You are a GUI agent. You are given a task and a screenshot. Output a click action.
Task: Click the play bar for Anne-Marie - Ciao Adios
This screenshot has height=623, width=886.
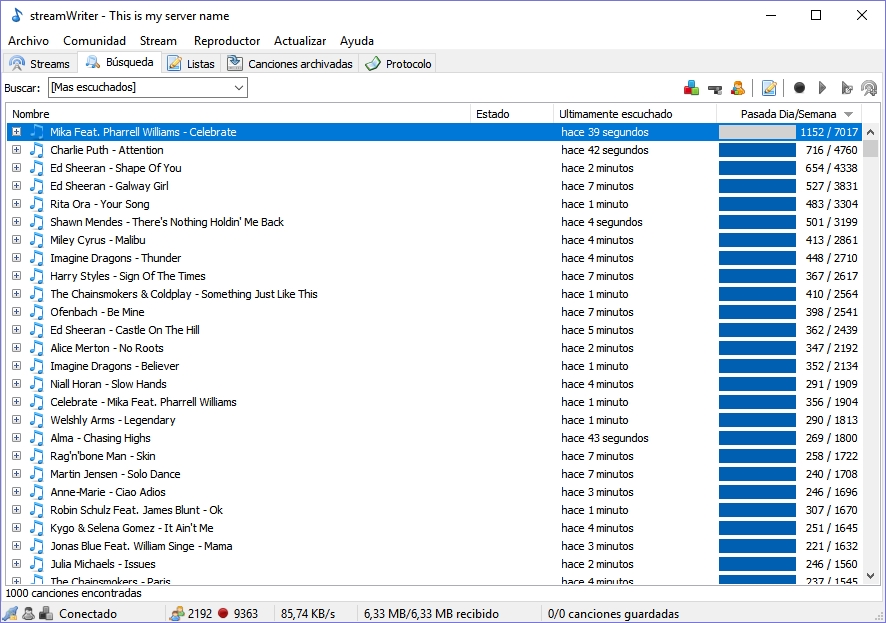(x=757, y=492)
